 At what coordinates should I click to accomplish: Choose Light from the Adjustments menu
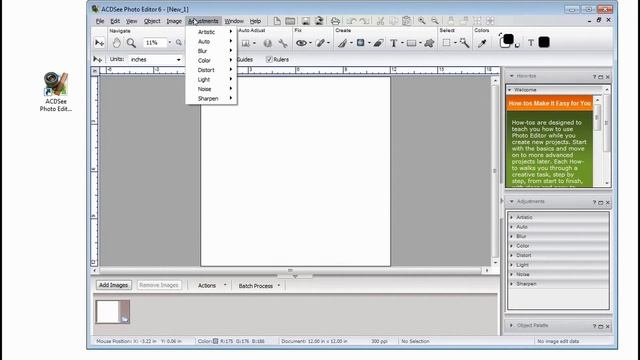[x=211, y=80]
